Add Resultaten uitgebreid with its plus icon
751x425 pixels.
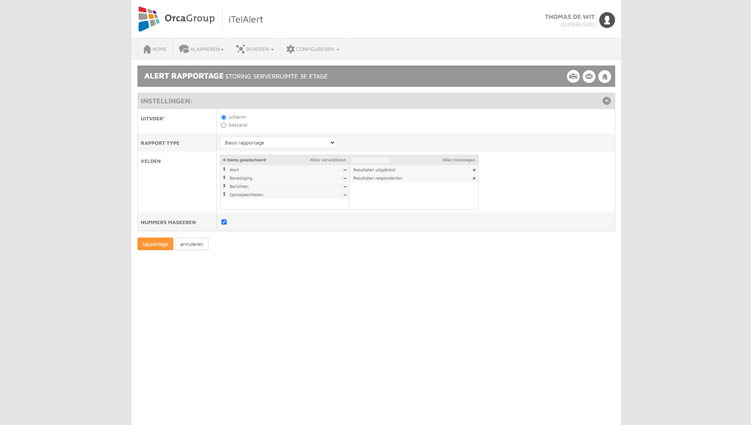click(474, 170)
